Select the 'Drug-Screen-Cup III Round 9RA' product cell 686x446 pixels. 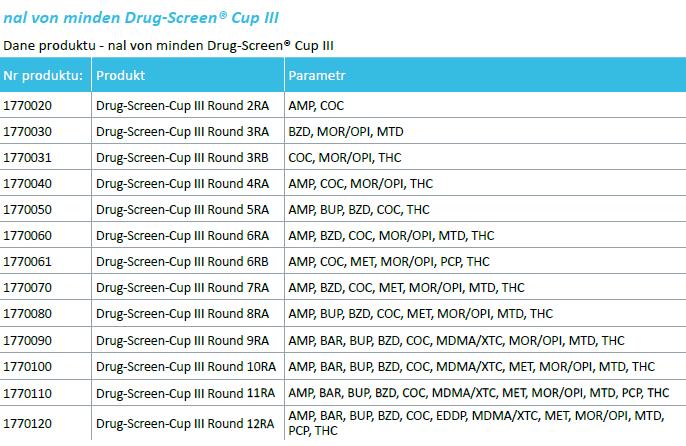(x=182, y=340)
